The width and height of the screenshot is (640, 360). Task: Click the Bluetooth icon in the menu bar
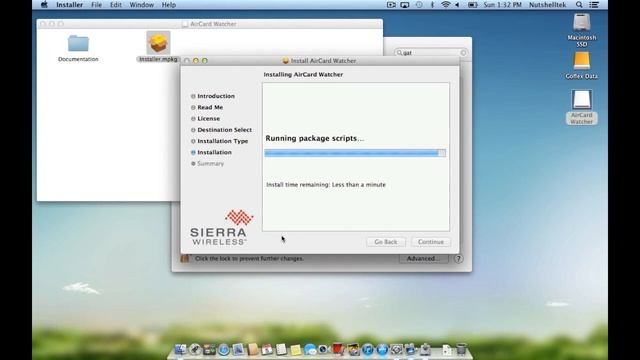click(x=432, y=5)
